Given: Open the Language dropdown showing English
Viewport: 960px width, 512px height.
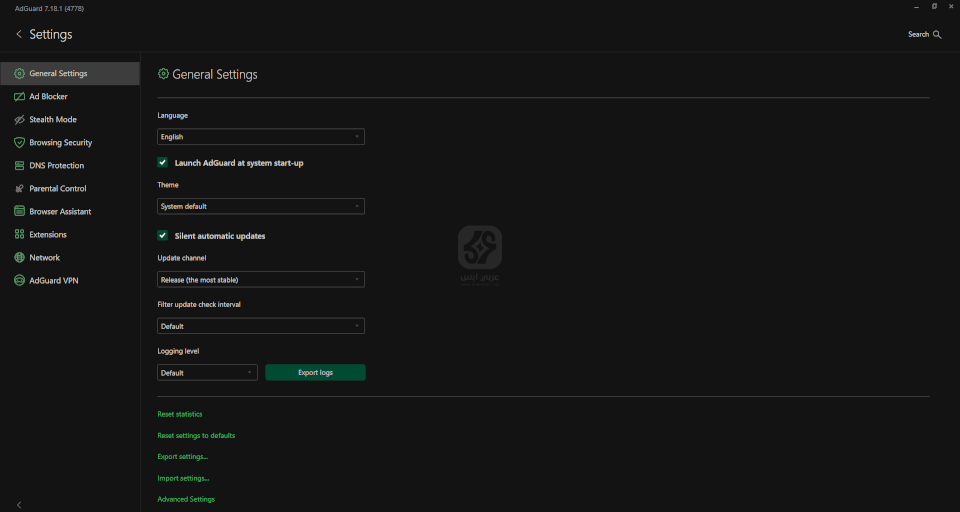Looking at the screenshot, I should 261,137.
